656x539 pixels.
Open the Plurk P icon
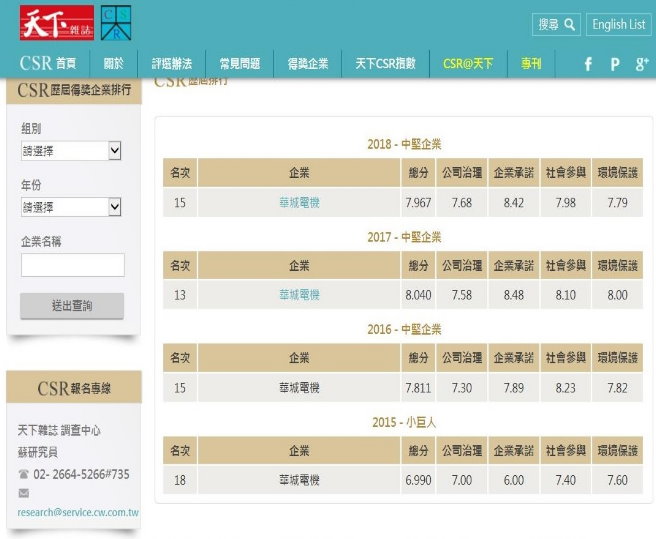pos(615,64)
